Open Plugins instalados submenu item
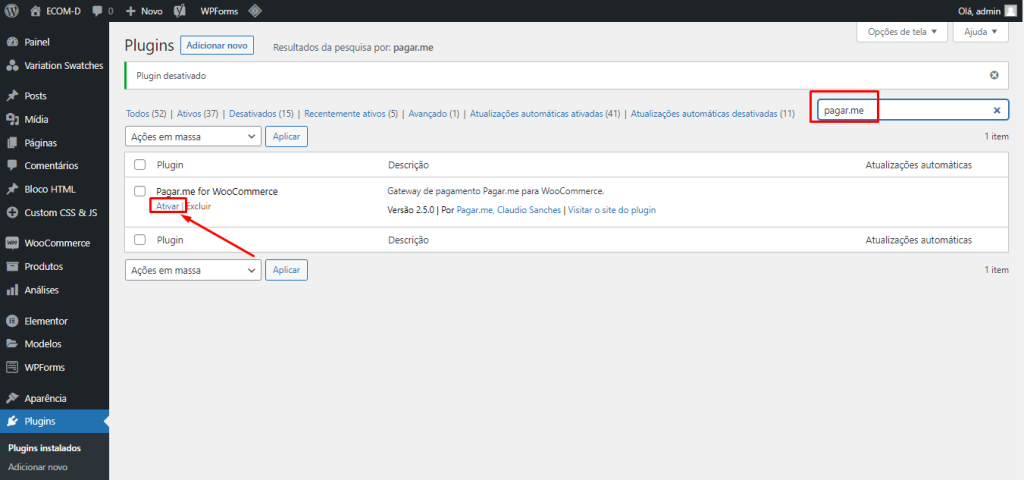 pos(44,449)
